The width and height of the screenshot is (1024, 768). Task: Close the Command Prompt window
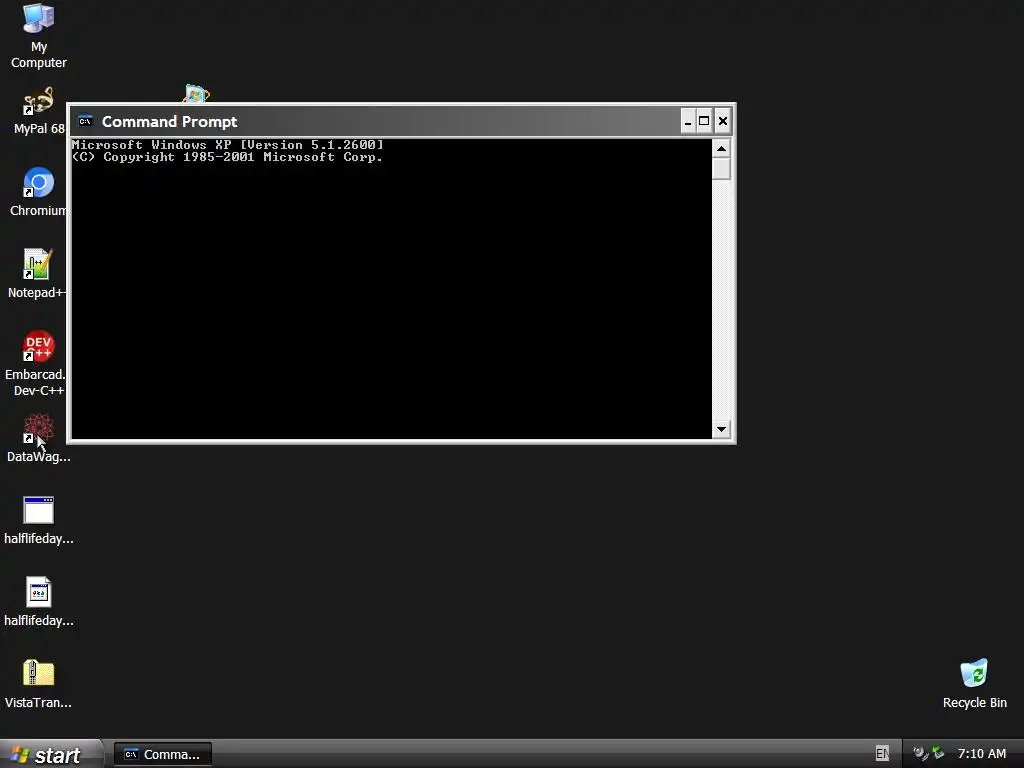click(722, 121)
